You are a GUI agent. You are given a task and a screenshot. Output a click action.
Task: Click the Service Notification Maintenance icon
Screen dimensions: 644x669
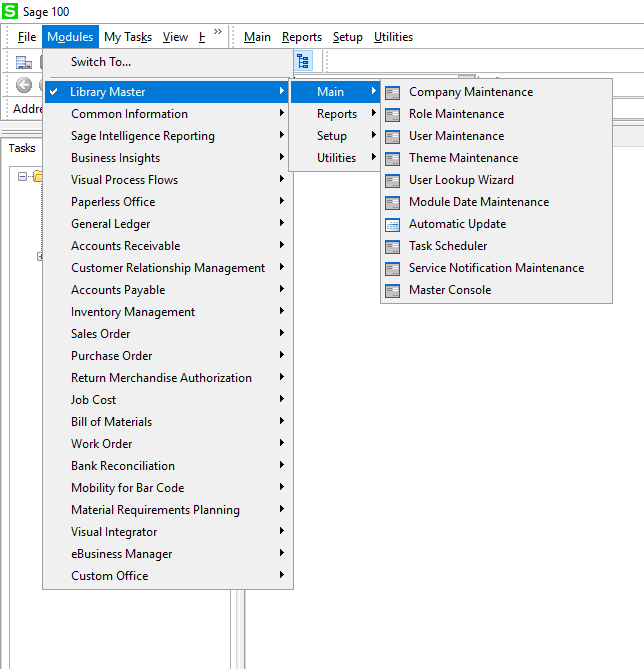392,268
